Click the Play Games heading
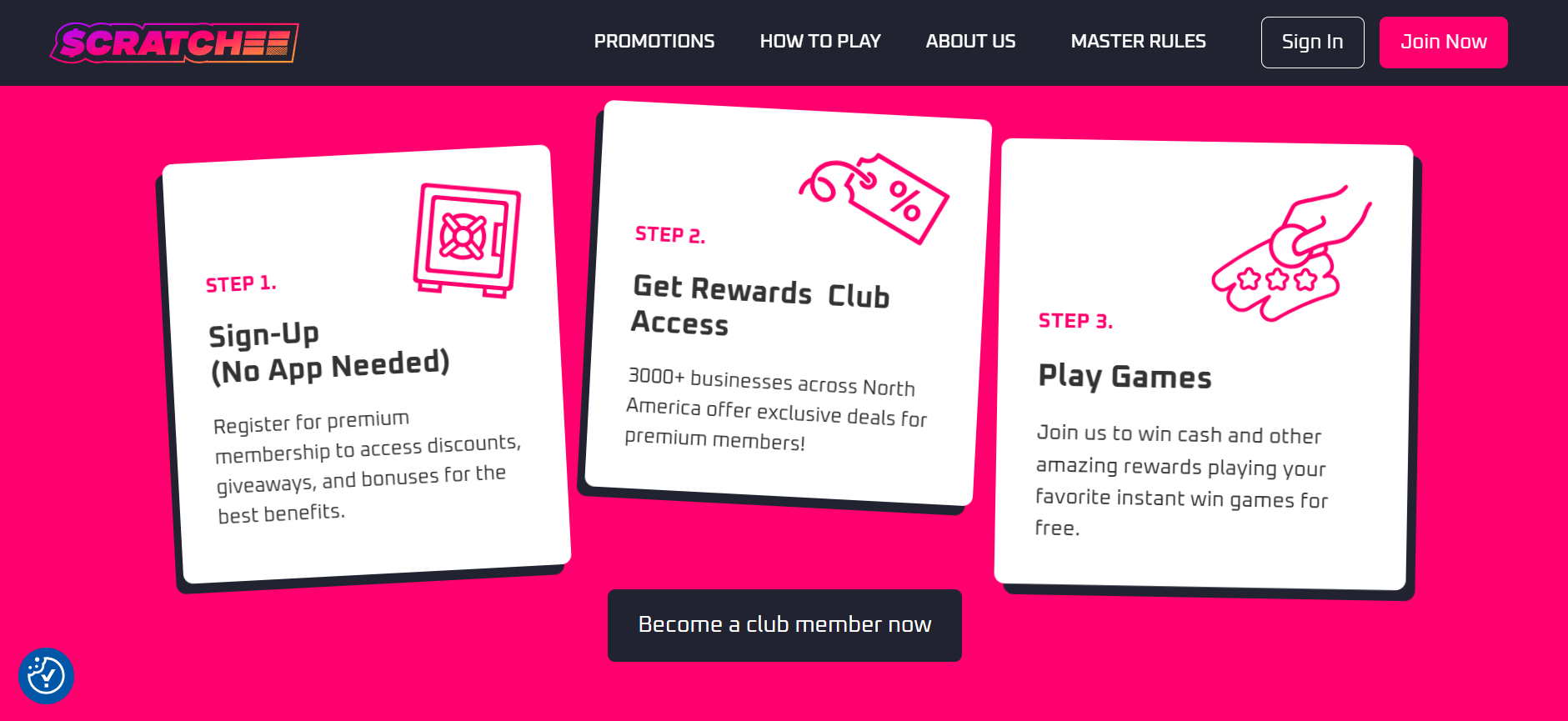Image resolution: width=1568 pixels, height=721 pixels. coord(1125,377)
